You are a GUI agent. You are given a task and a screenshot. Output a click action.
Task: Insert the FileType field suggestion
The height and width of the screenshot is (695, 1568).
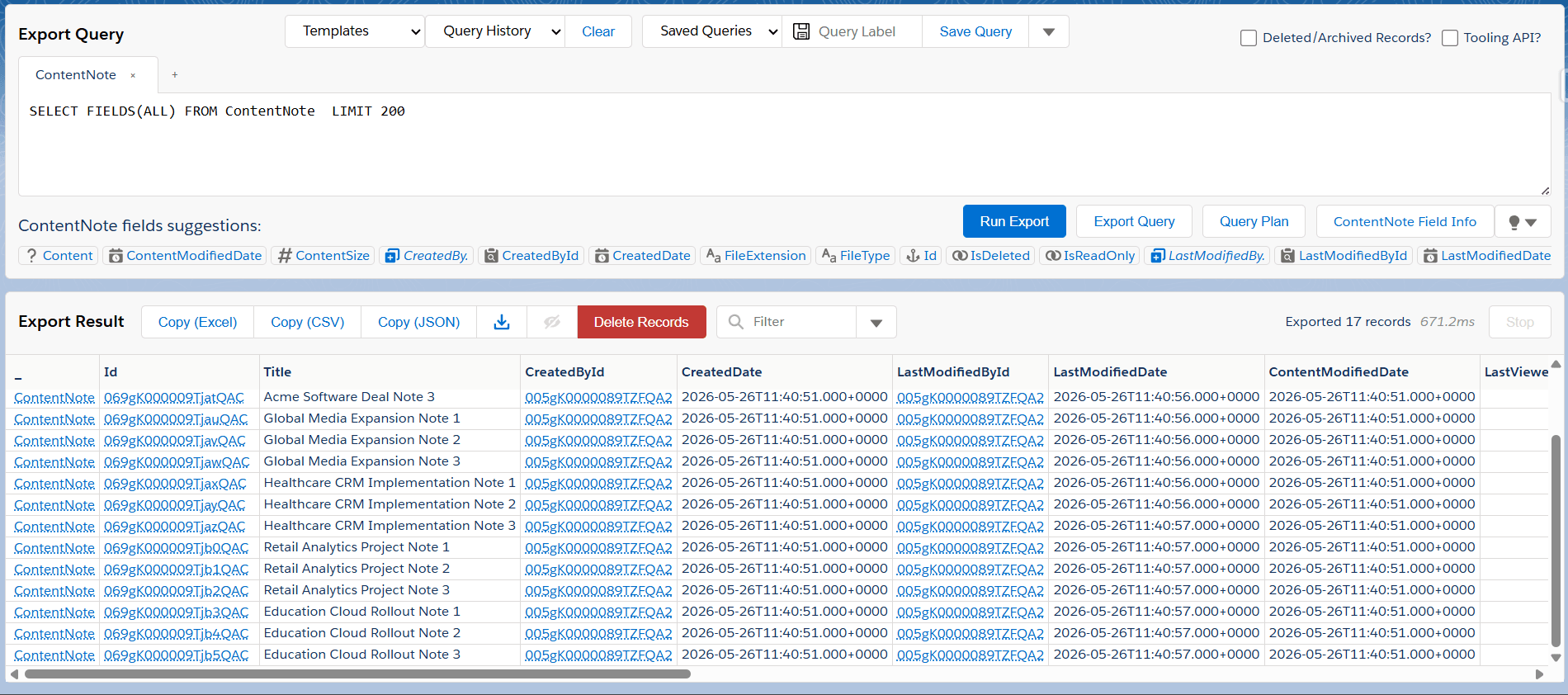click(856, 256)
